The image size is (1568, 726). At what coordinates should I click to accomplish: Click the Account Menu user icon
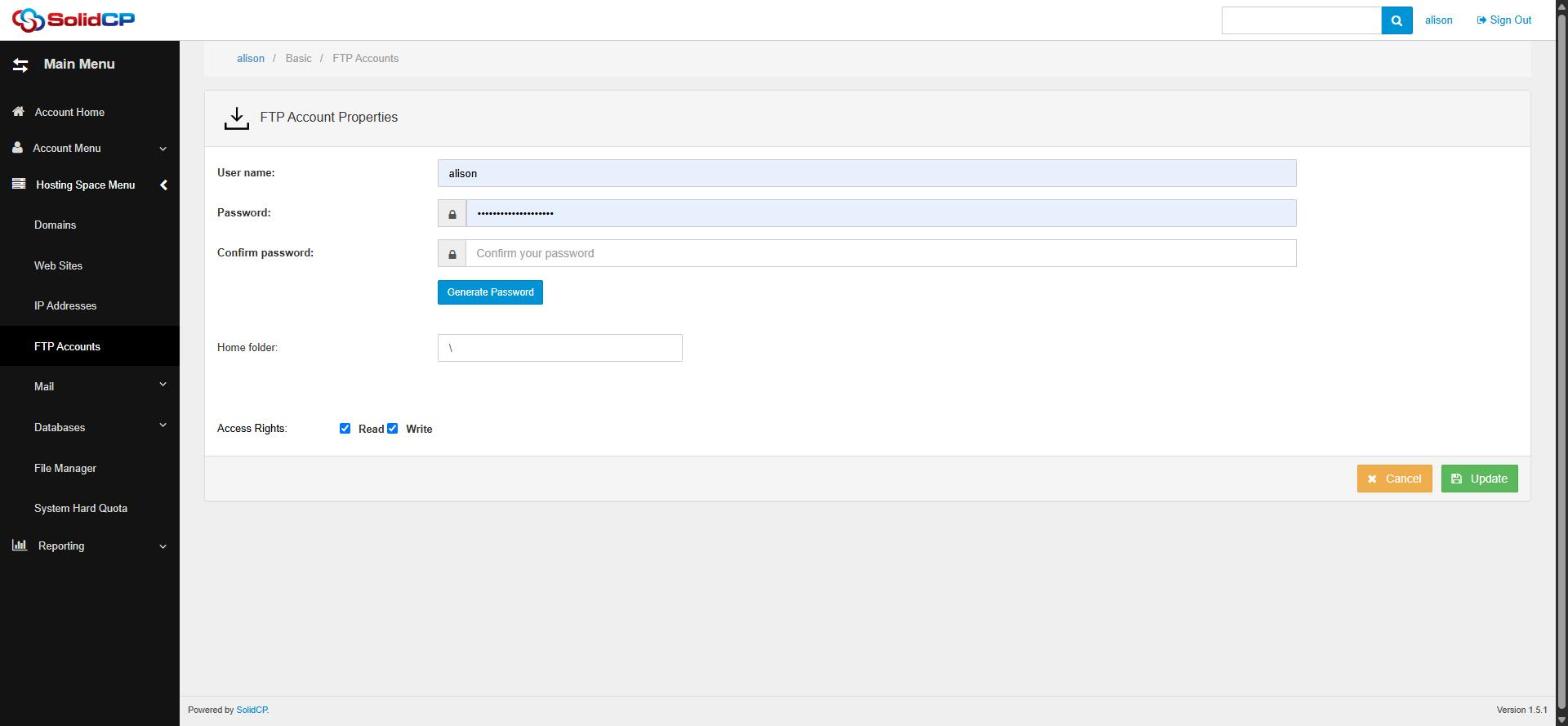17,148
